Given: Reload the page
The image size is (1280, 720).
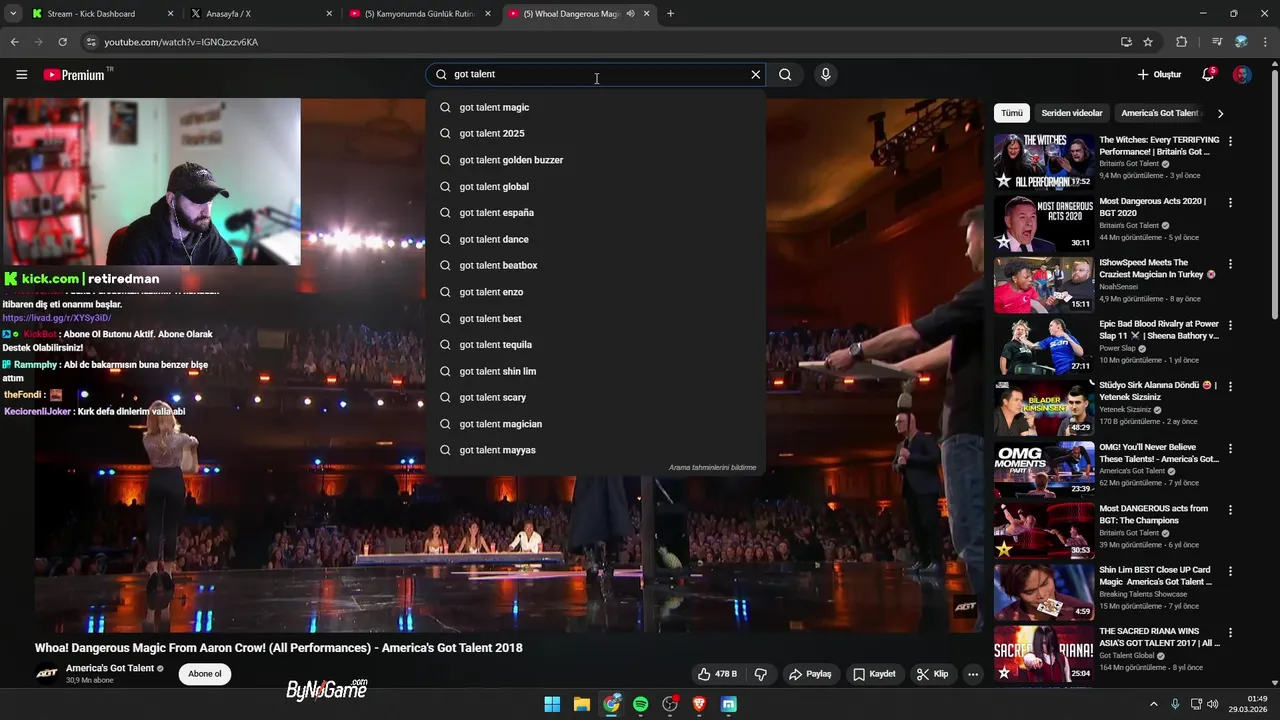Looking at the screenshot, I should (62, 42).
